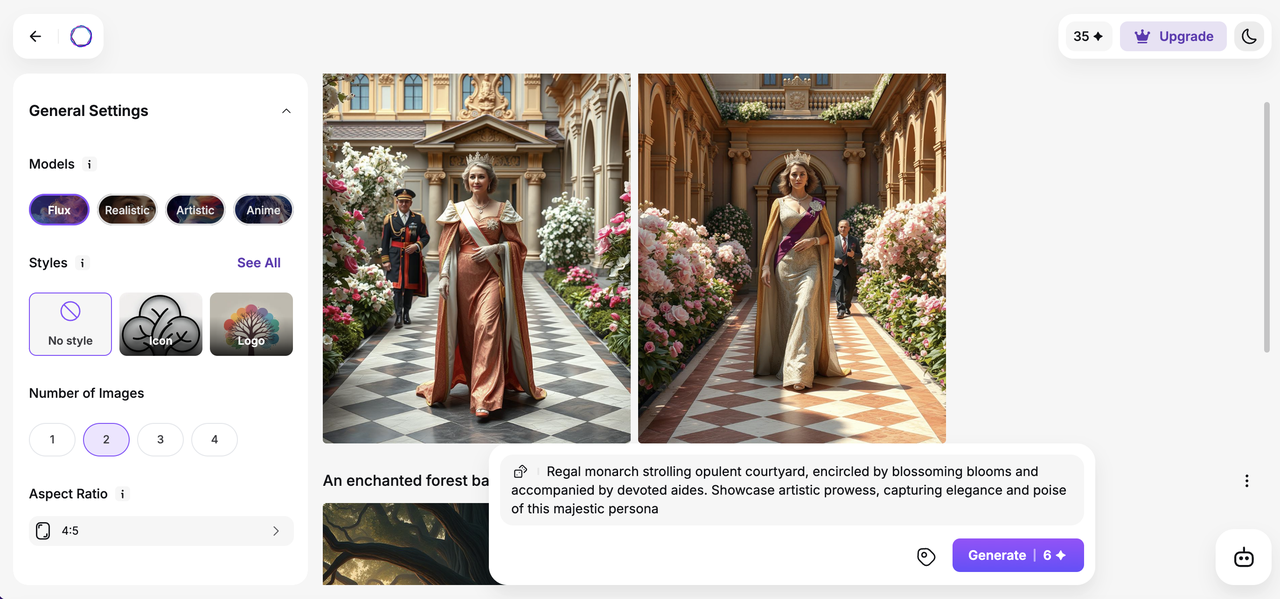The width and height of the screenshot is (1280, 599).
Task: Click the Models info icon
Action: tap(89, 164)
